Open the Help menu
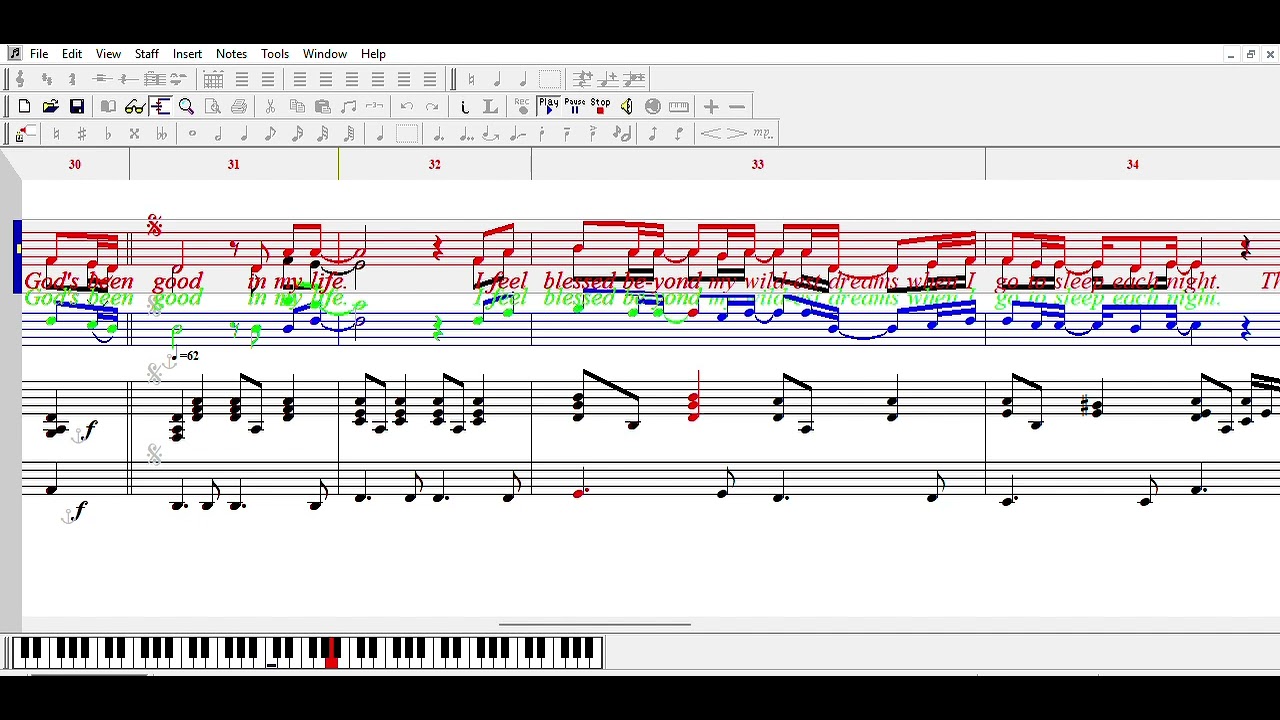 click(x=373, y=54)
